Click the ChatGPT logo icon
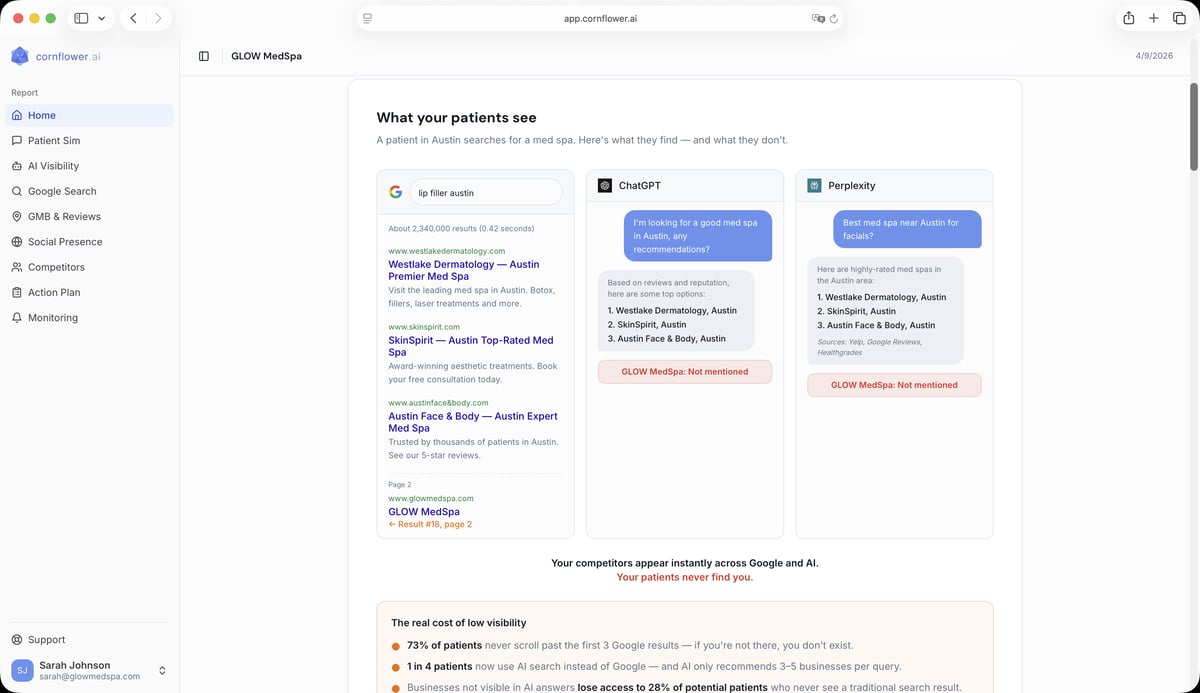This screenshot has height=693, width=1200. [x=605, y=186]
